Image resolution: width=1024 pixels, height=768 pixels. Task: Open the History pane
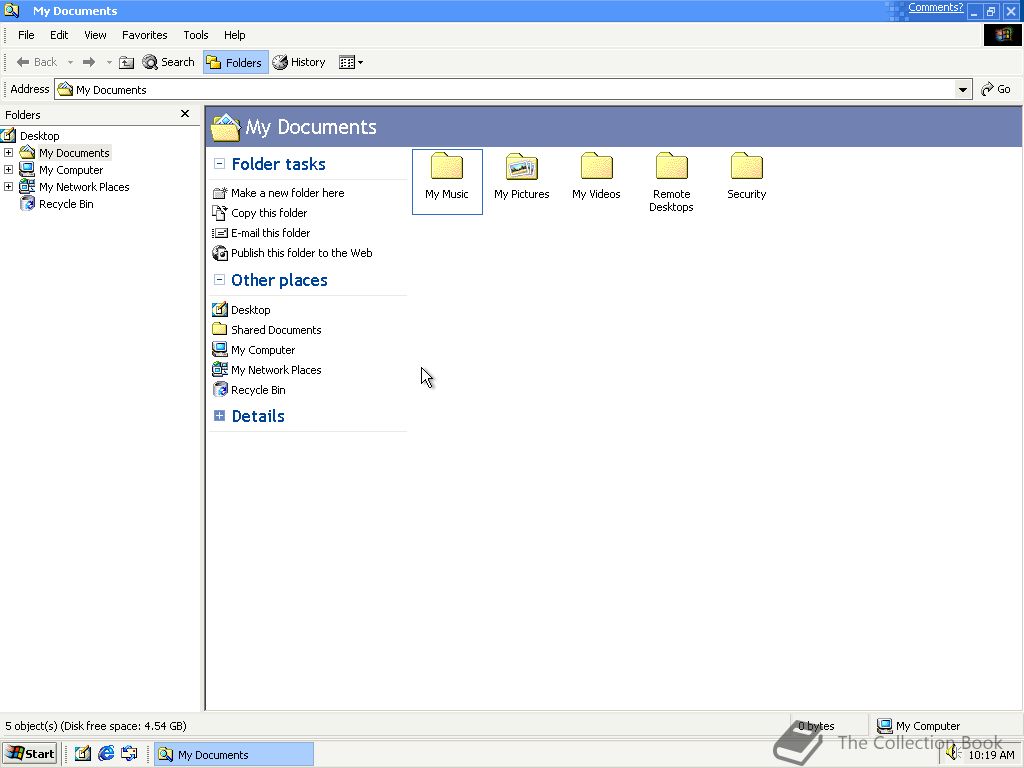click(299, 62)
